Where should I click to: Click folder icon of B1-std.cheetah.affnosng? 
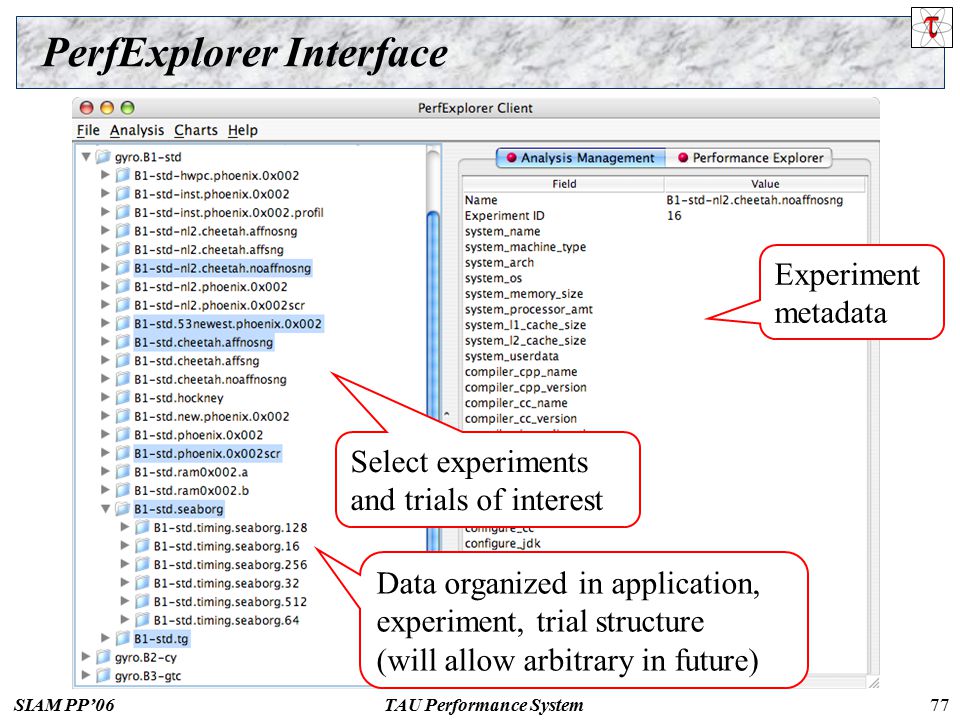point(123,342)
